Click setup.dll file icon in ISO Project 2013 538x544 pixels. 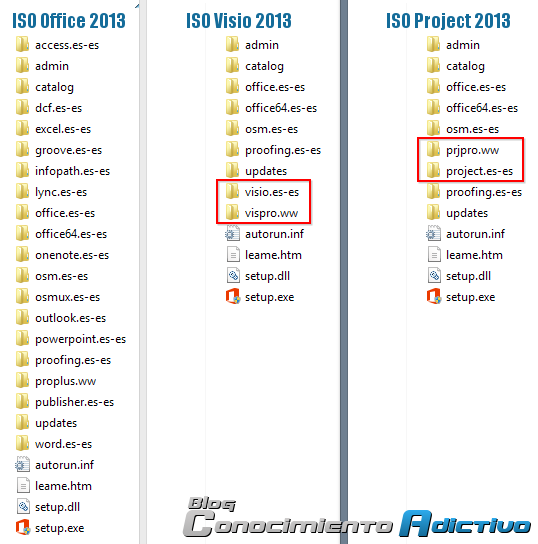(x=434, y=276)
